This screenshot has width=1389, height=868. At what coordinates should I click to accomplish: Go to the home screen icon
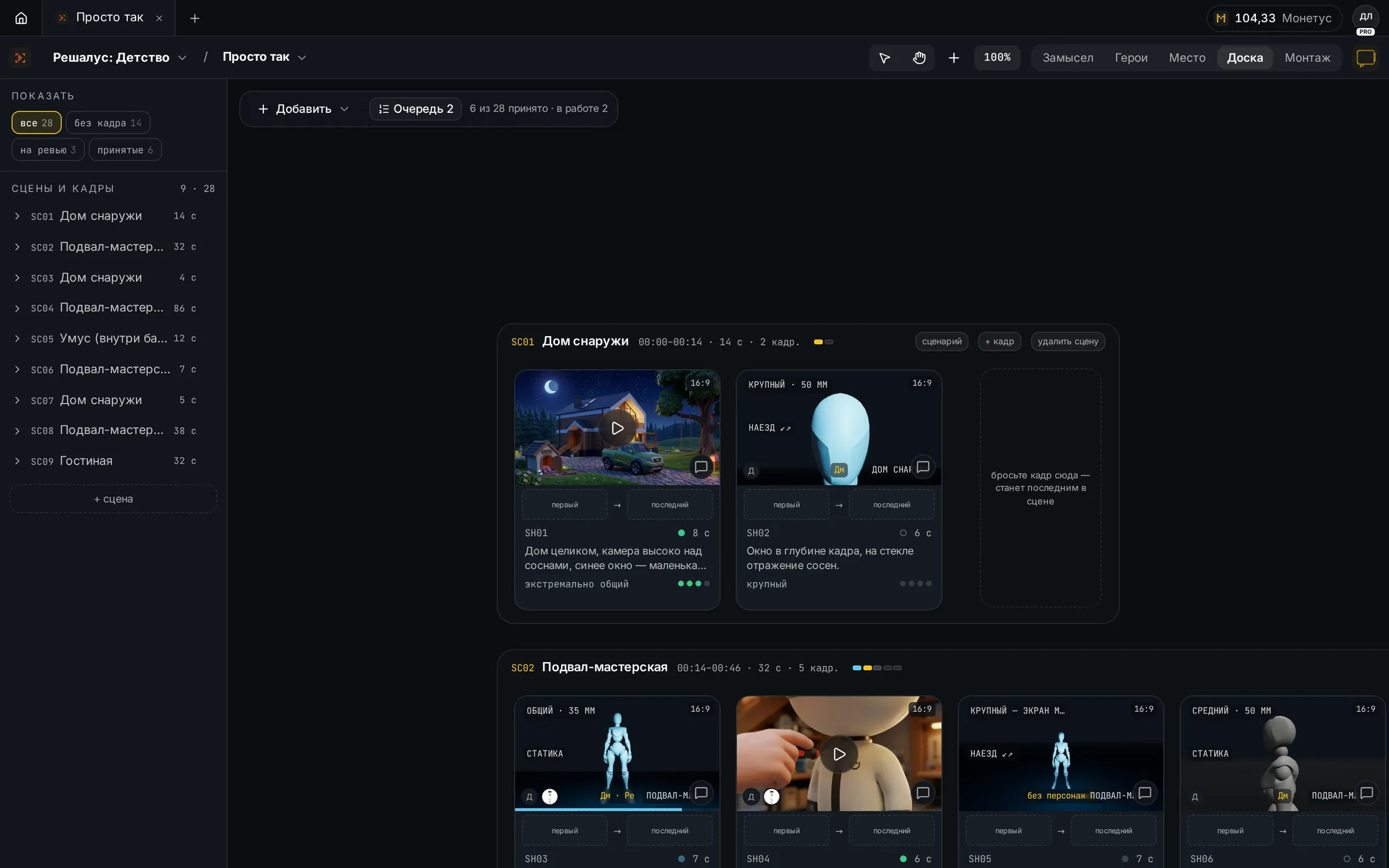(21, 18)
